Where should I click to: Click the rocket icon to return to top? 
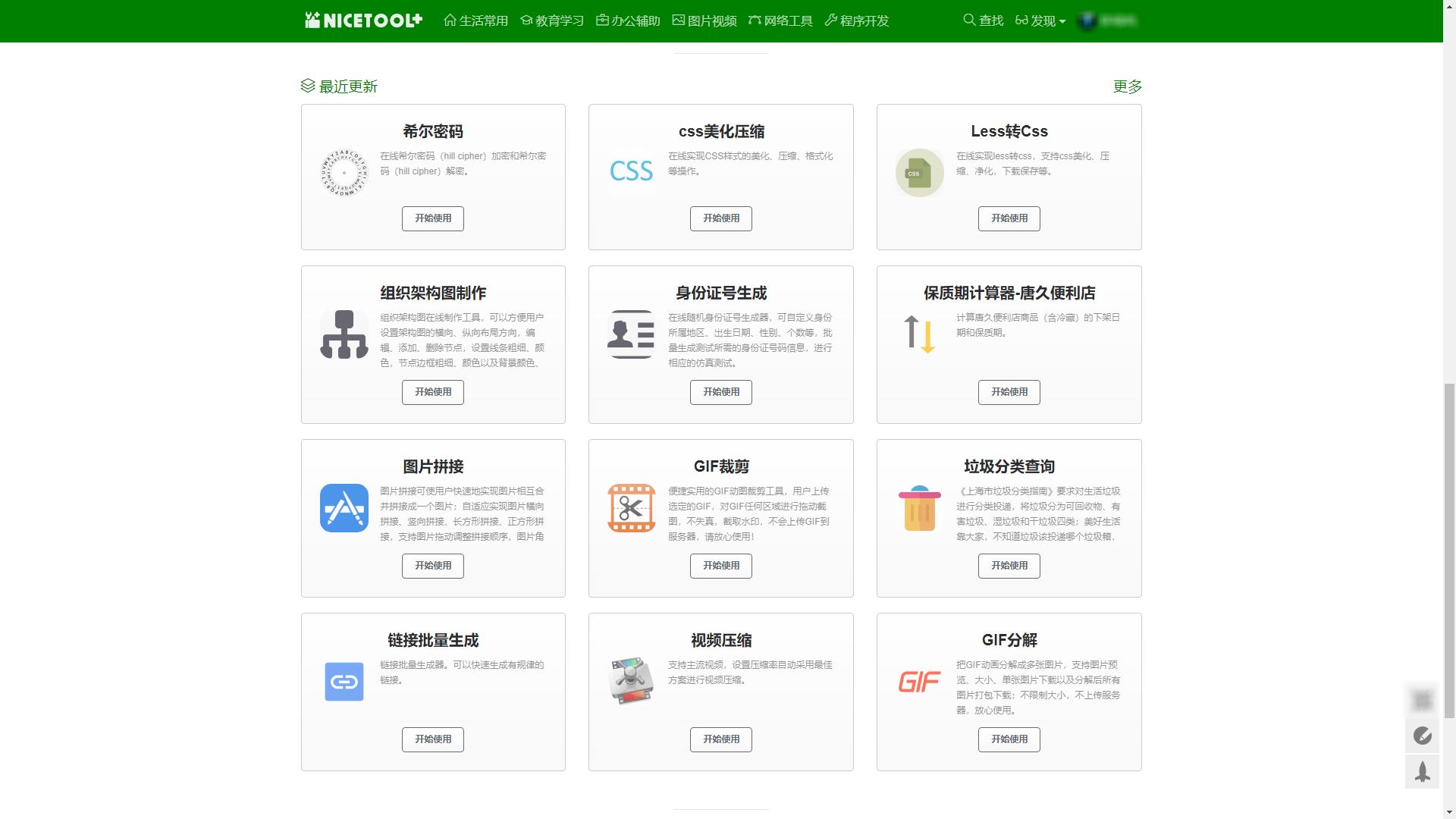[1423, 771]
